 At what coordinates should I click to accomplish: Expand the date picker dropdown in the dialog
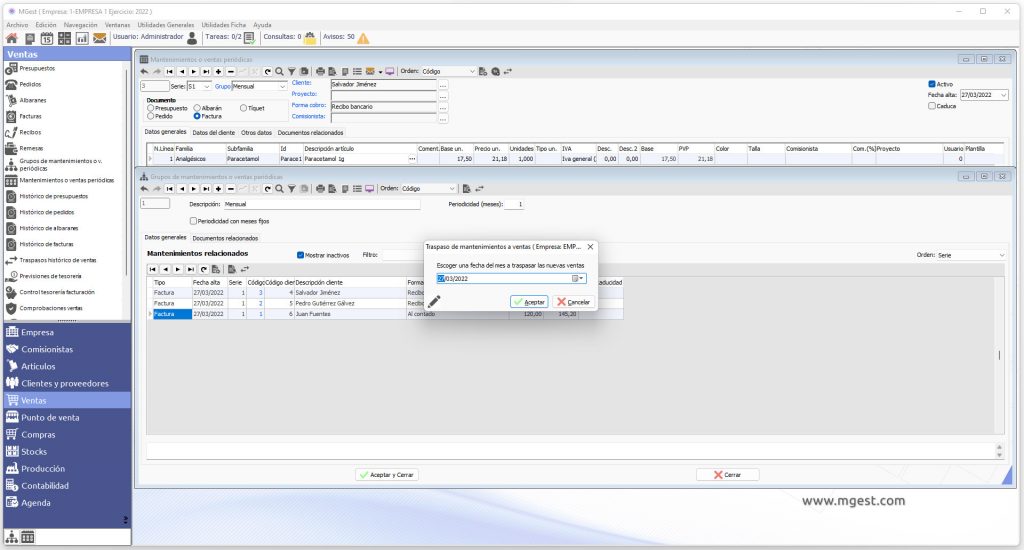coord(579,278)
